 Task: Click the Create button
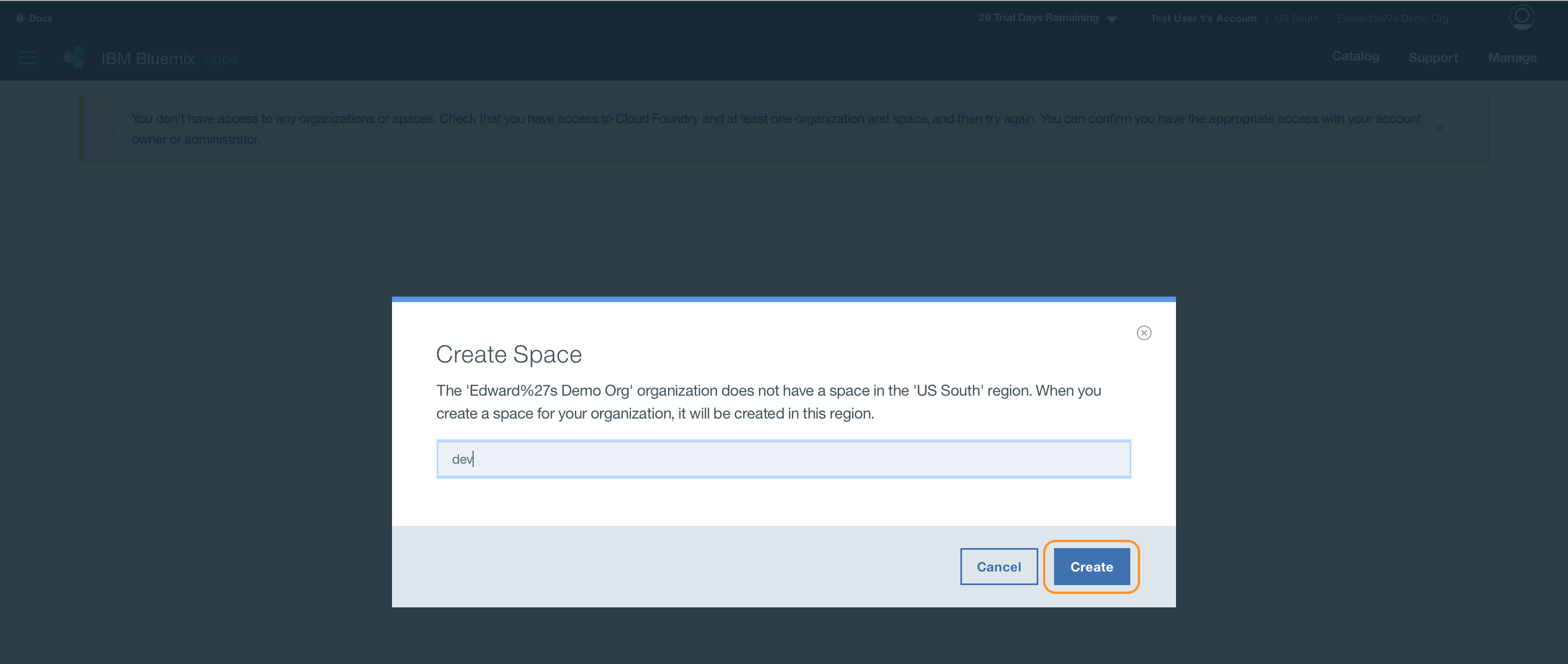pos(1091,567)
